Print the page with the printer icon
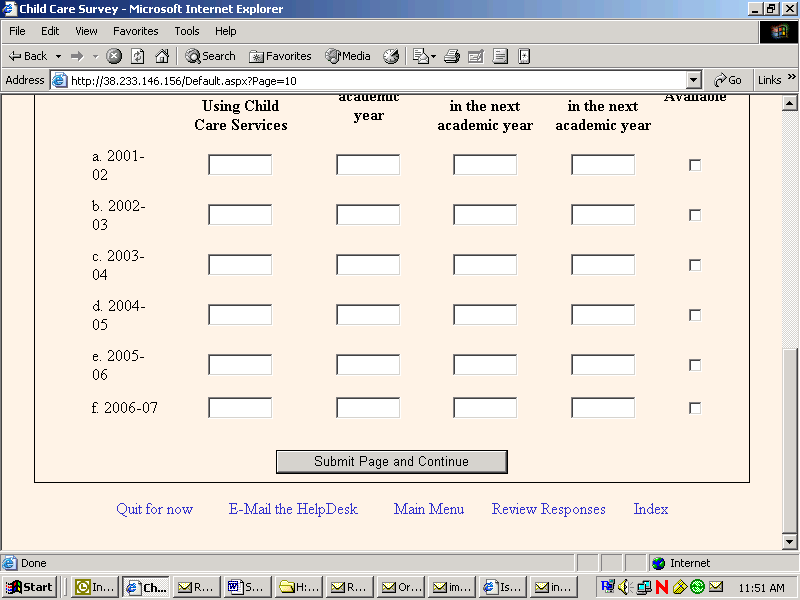The width and height of the screenshot is (800, 600). click(x=452, y=56)
